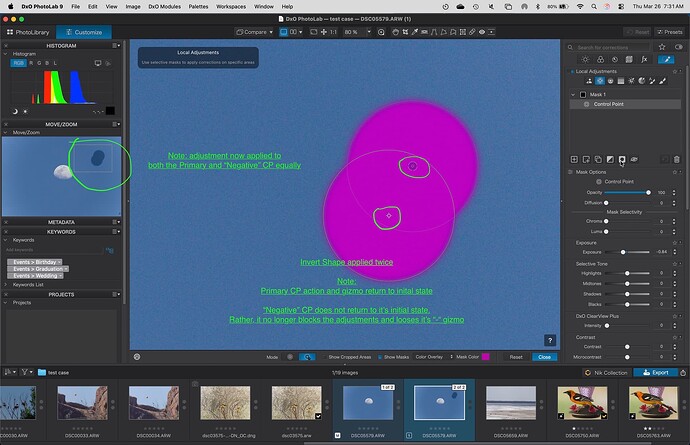Open the Light corrections tab icon
This screenshot has height=445, width=690.
pos(585,59)
